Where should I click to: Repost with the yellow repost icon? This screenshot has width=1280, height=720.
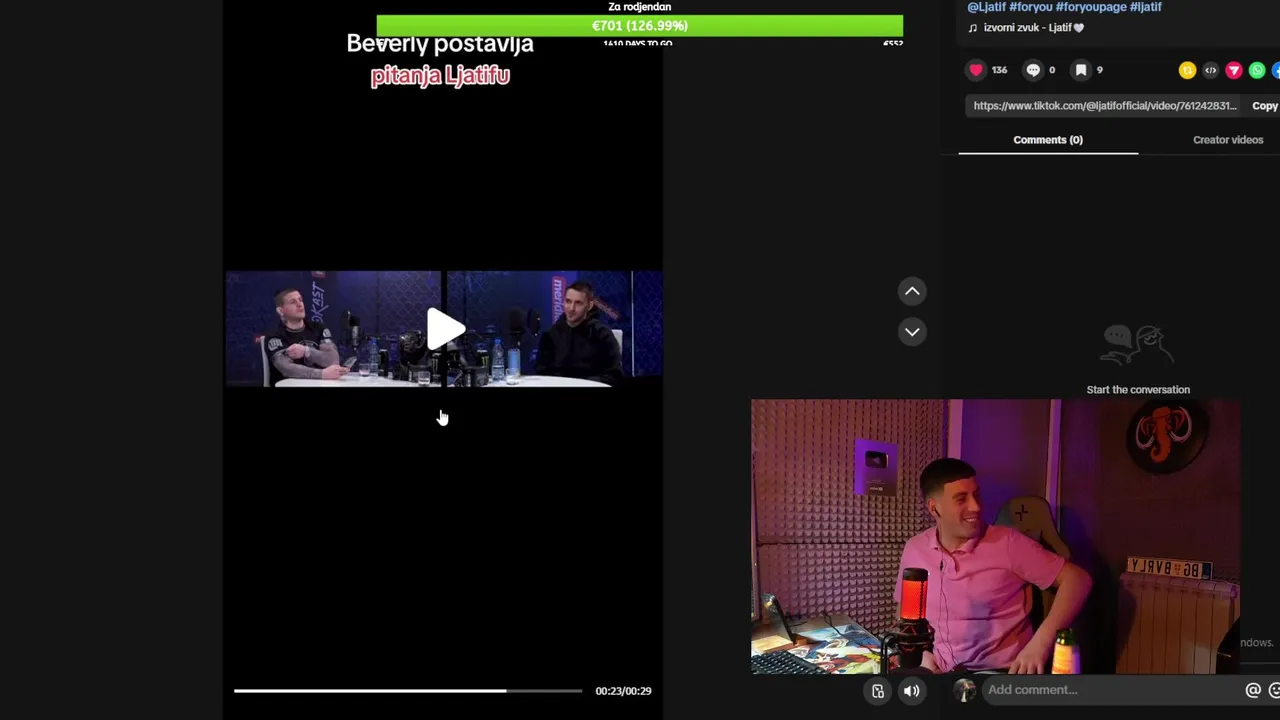pos(1187,70)
